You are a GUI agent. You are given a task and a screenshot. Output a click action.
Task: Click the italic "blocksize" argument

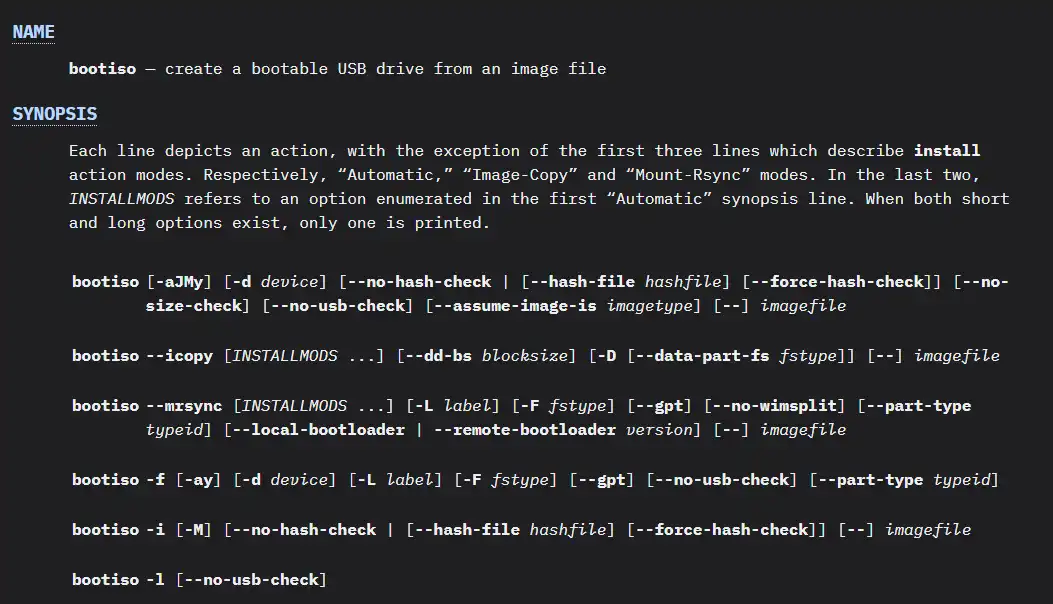528,356
